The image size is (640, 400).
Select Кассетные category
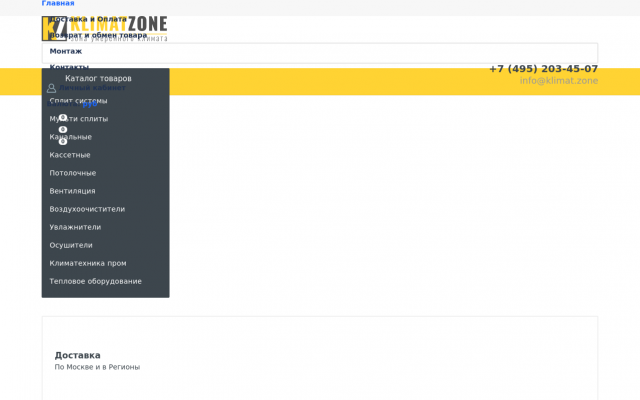pyautogui.click(x=70, y=155)
